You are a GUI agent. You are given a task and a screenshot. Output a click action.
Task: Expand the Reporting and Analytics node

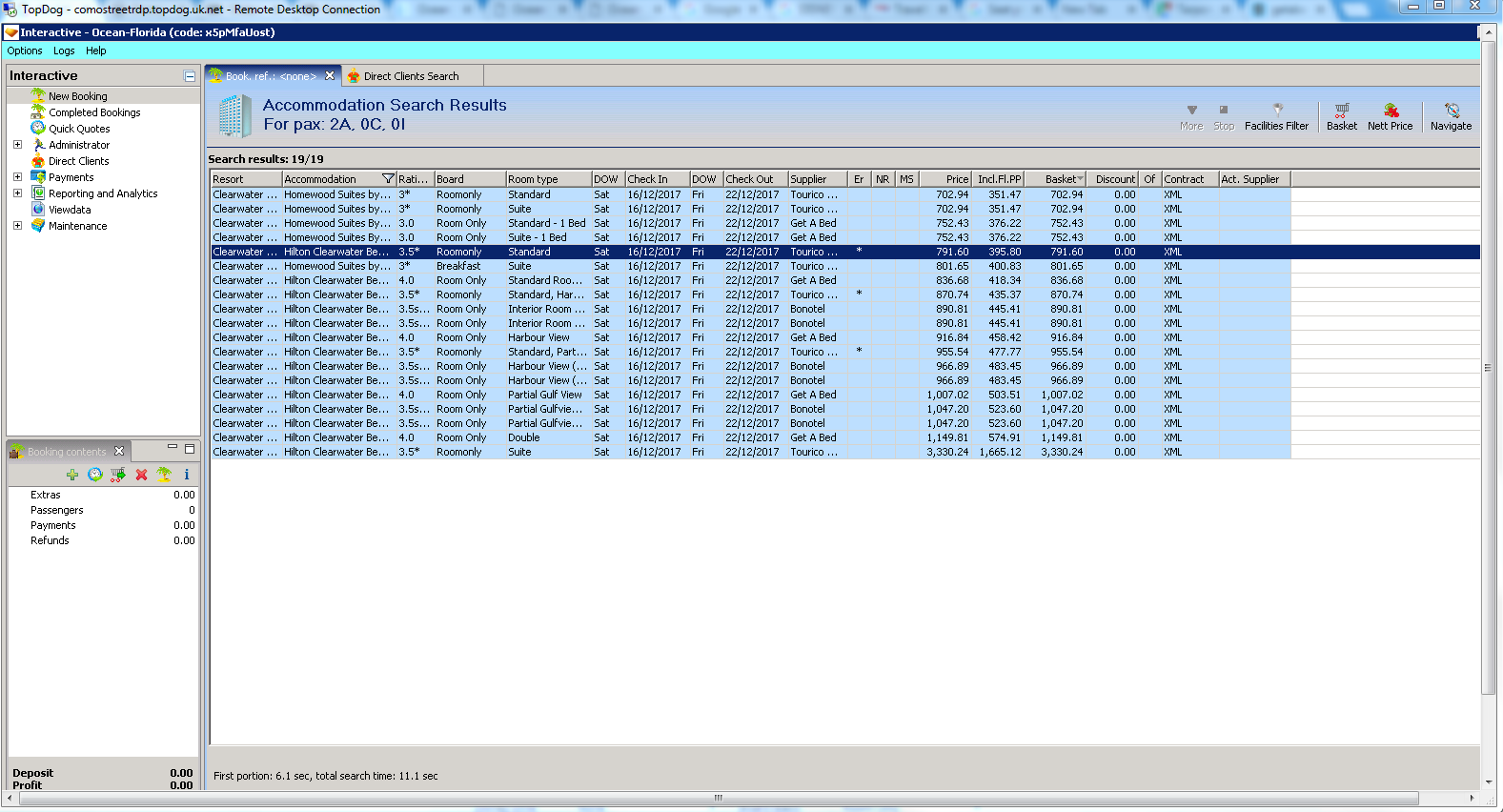(17, 193)
